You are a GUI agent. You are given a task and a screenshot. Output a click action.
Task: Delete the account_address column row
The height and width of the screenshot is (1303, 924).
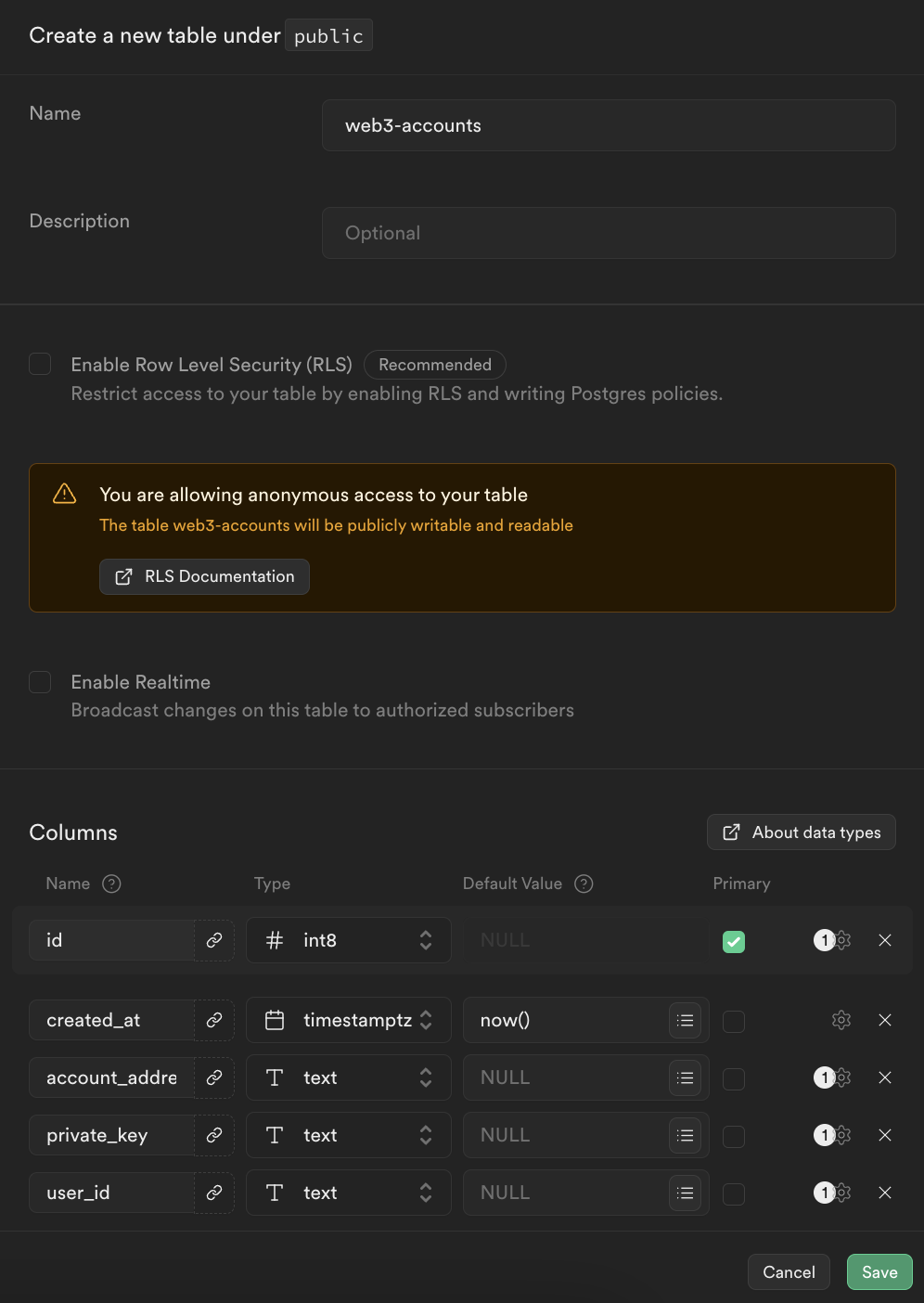[x=885, y=1077]
